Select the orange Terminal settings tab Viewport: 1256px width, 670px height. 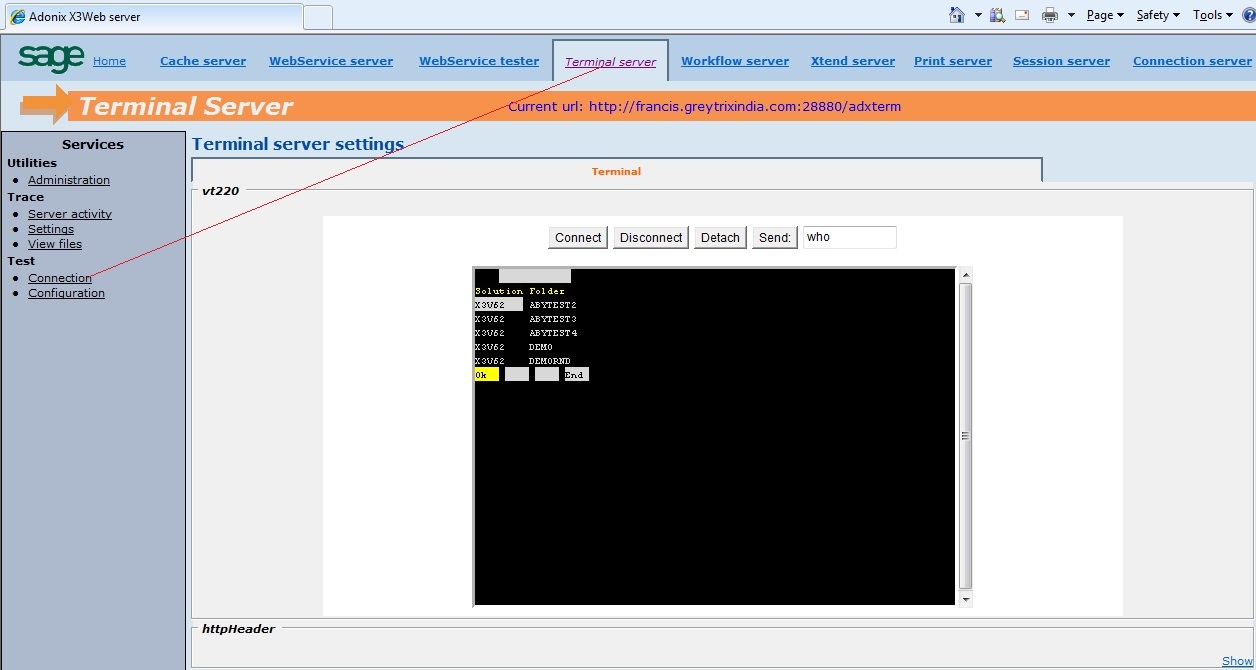pyautogui.click(x=616, y=171)
